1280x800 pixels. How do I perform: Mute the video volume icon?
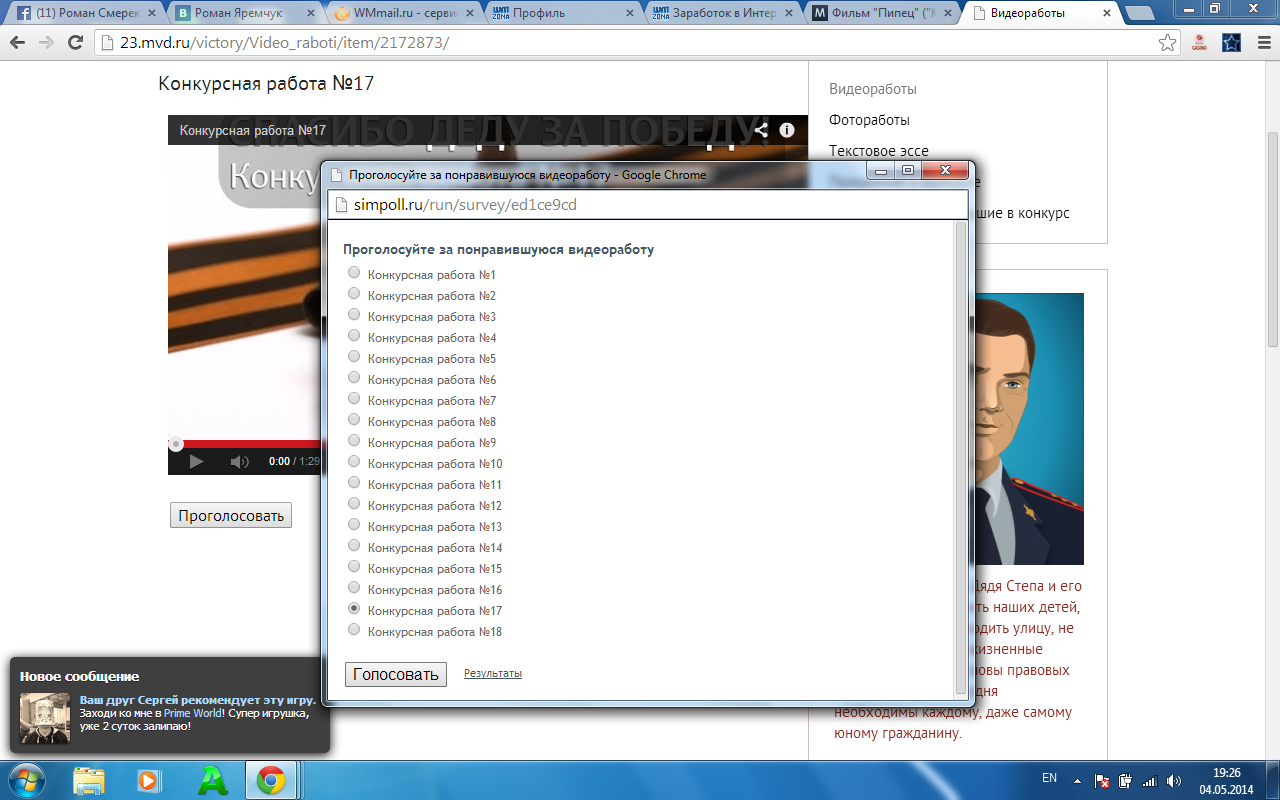click(239, 461)
